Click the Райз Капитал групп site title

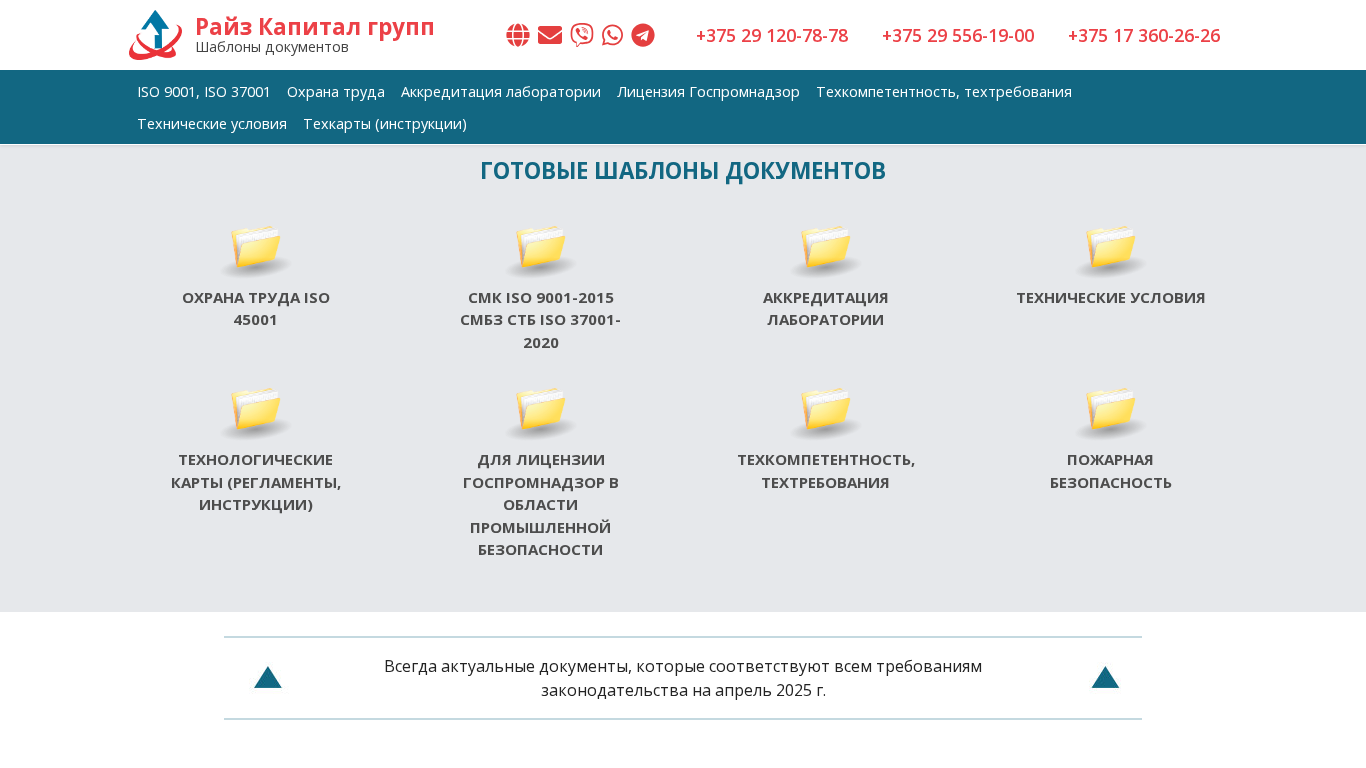point(315,27)
